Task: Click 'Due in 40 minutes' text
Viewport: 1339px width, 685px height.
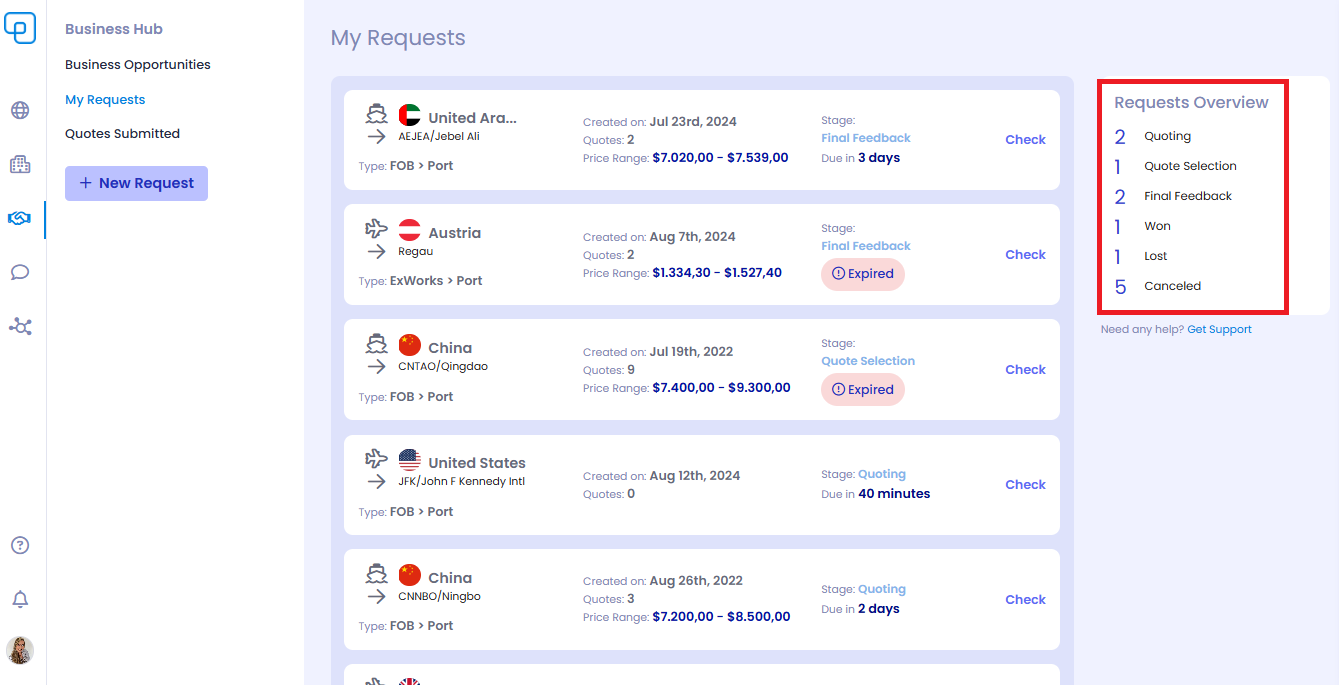Action: coord(876,494)
